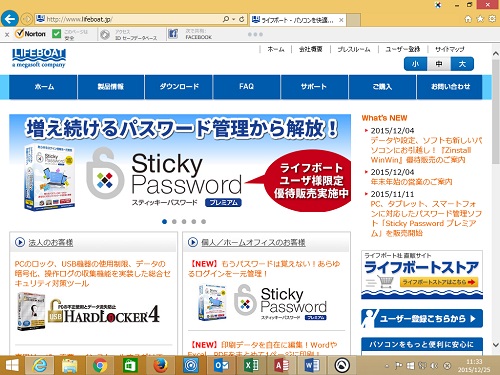Open the Favorites star icon
The width and height of the screenshot is (500, 375).
[x=480, y=19]
